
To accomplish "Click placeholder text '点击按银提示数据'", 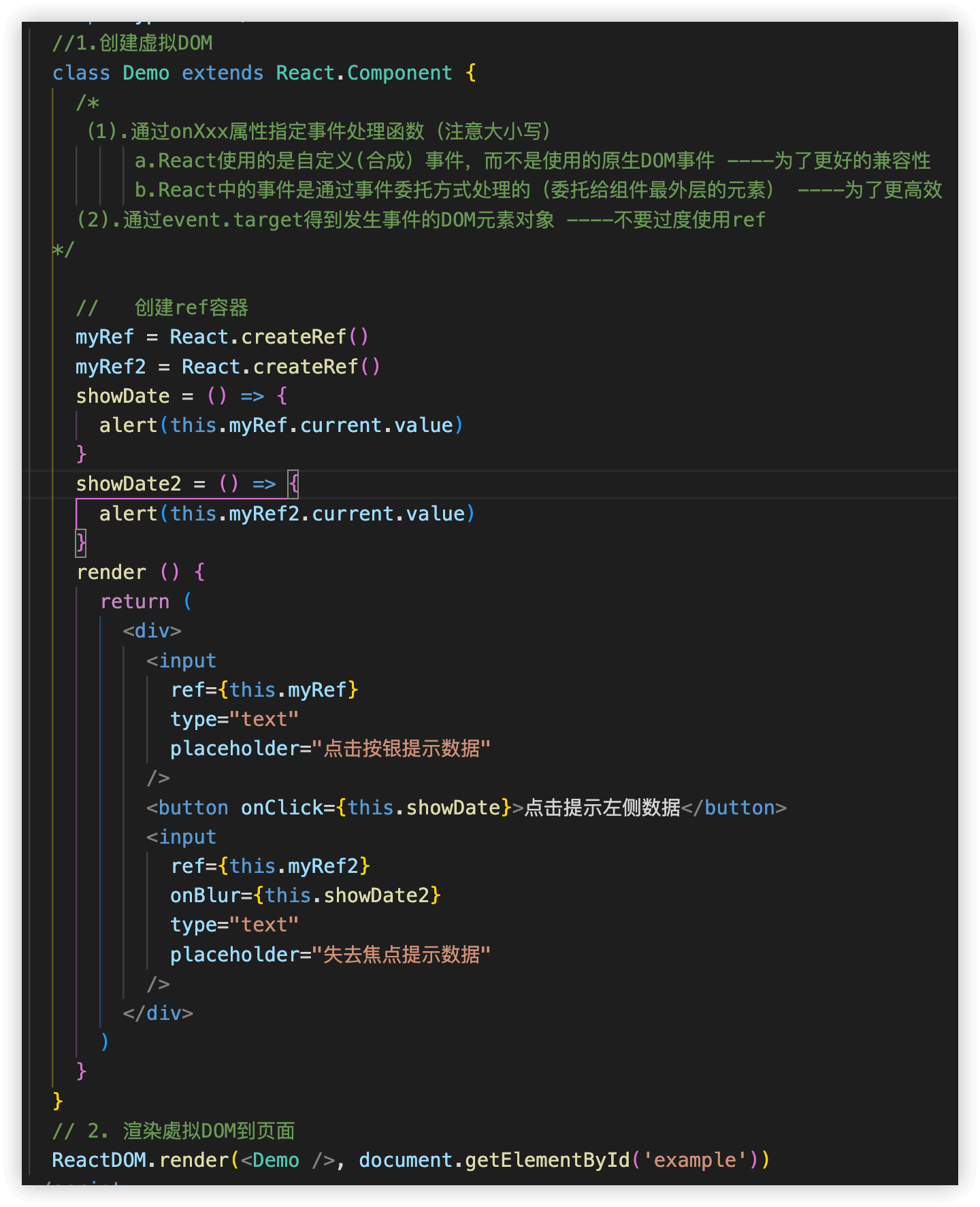I will [x=402, y=748].
